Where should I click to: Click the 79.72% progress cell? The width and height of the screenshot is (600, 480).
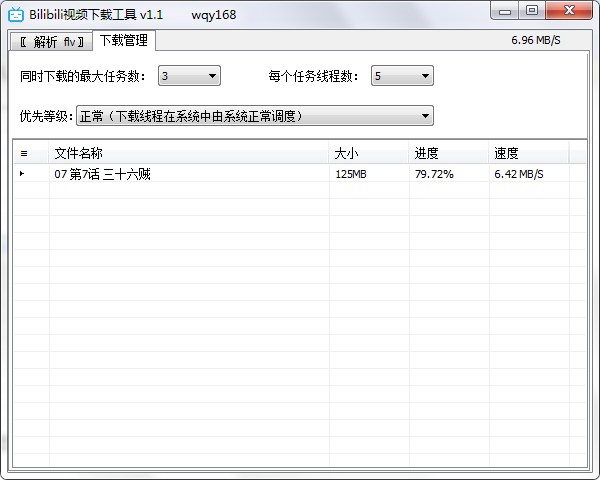(434, 174)
